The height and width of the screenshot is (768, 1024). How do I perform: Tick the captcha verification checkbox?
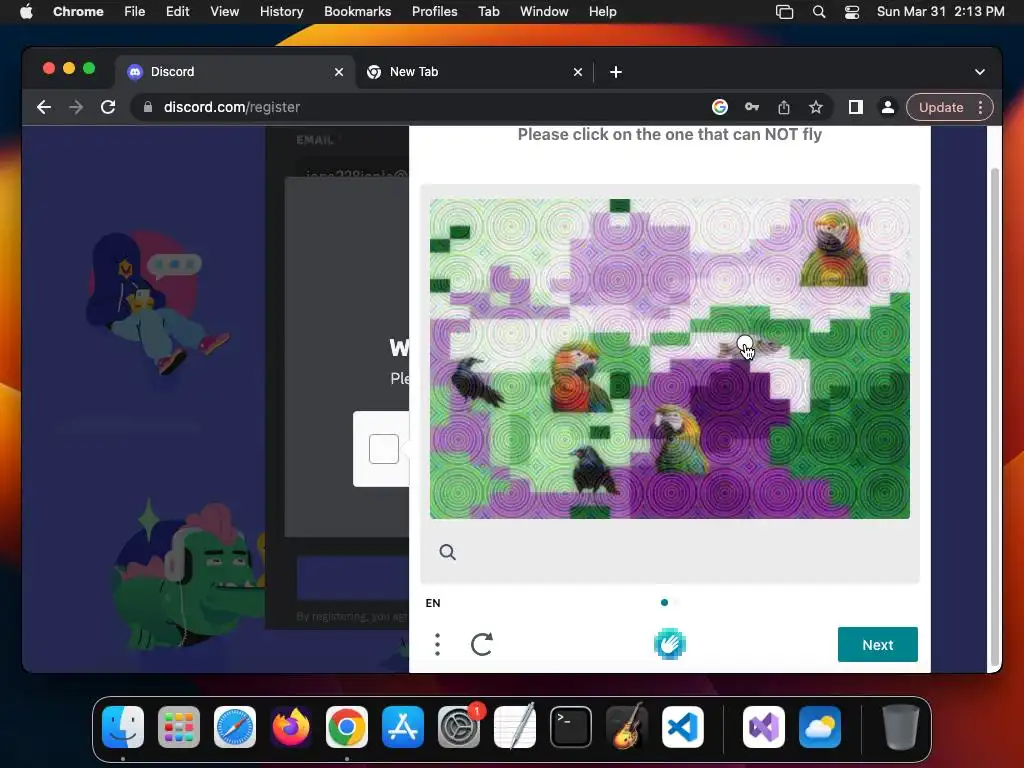click(384, 449)
